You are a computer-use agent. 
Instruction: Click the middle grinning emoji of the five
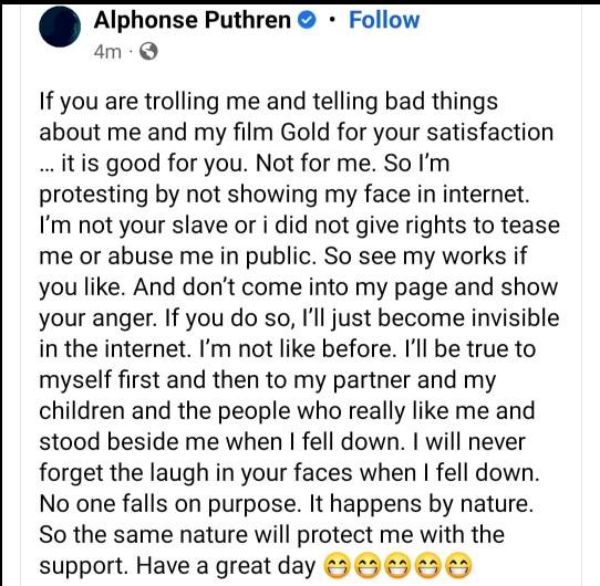(400, 566)
